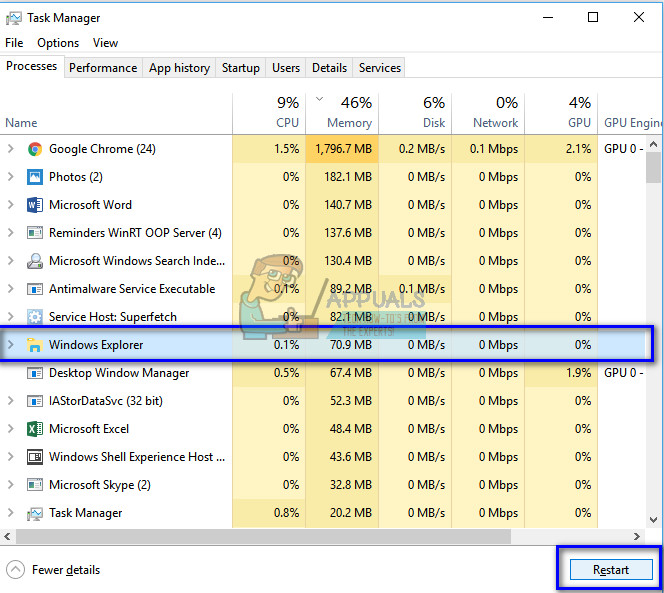Open the Startup tab
664x593 pixels.
point(240,68)
